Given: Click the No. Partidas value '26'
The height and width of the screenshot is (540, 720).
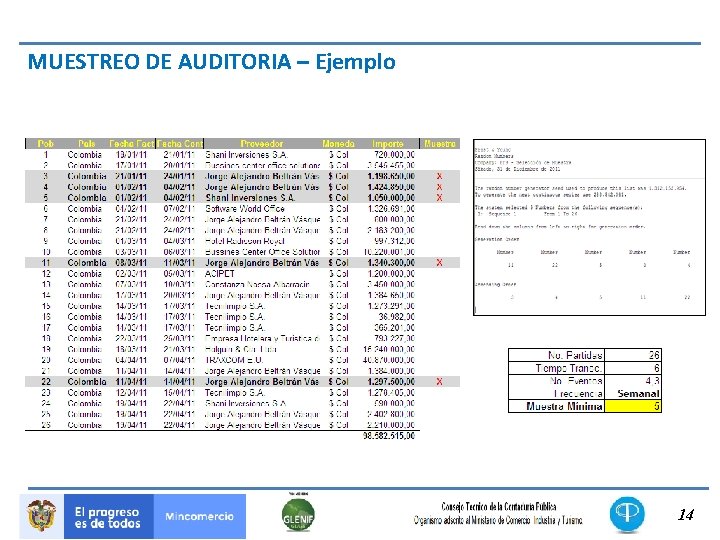Looking at the screenshot, I should (x=654, y=355).
